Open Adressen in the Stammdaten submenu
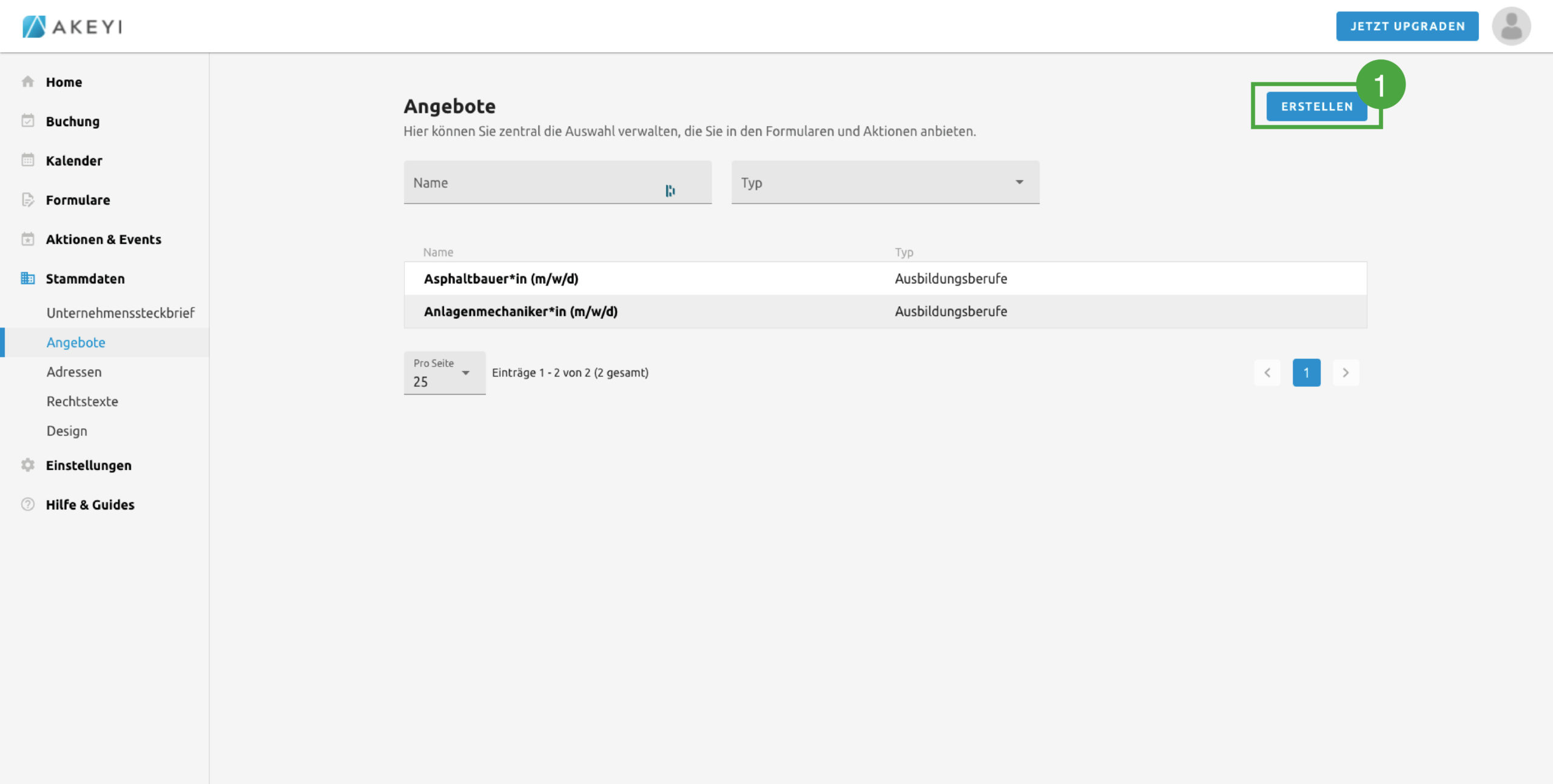This screenshot has width=1553, height=784. click(74, 372)
